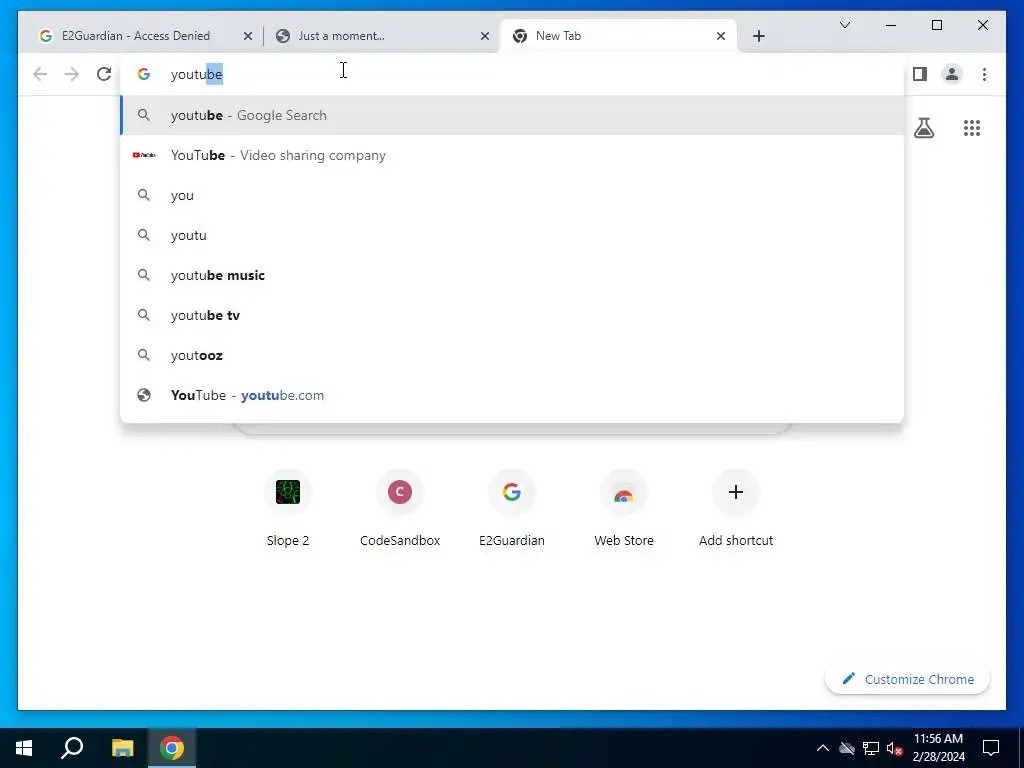Click the Chrome icon in taskbar
This screenshot has width=1024, height=768.
tap(172, 748)
